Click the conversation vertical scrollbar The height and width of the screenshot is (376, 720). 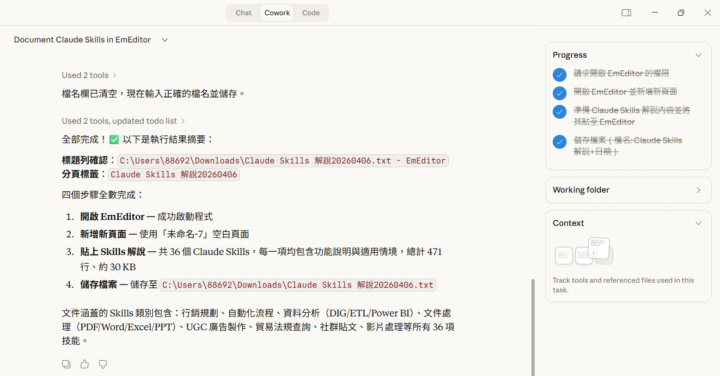[533, 327]
